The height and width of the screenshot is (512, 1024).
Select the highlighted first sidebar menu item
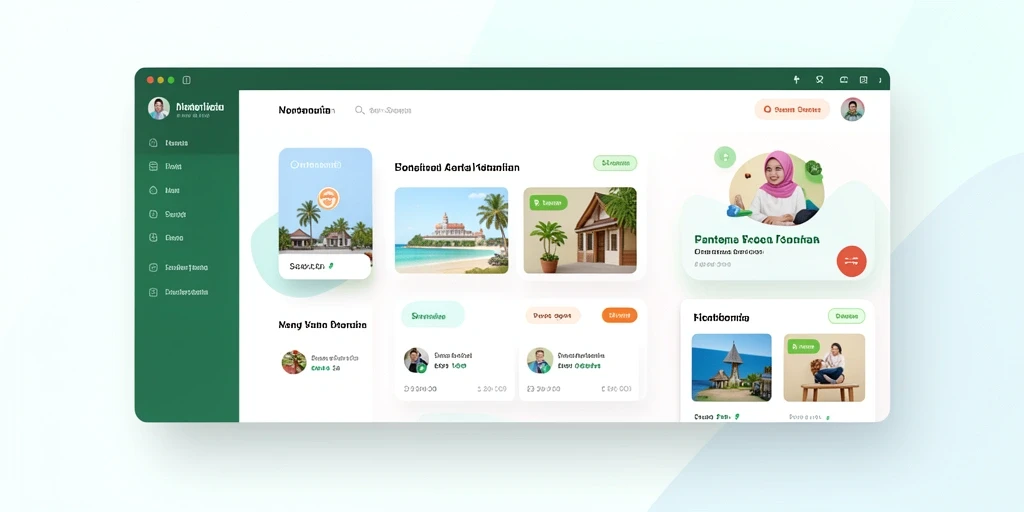tap(187, 142)
